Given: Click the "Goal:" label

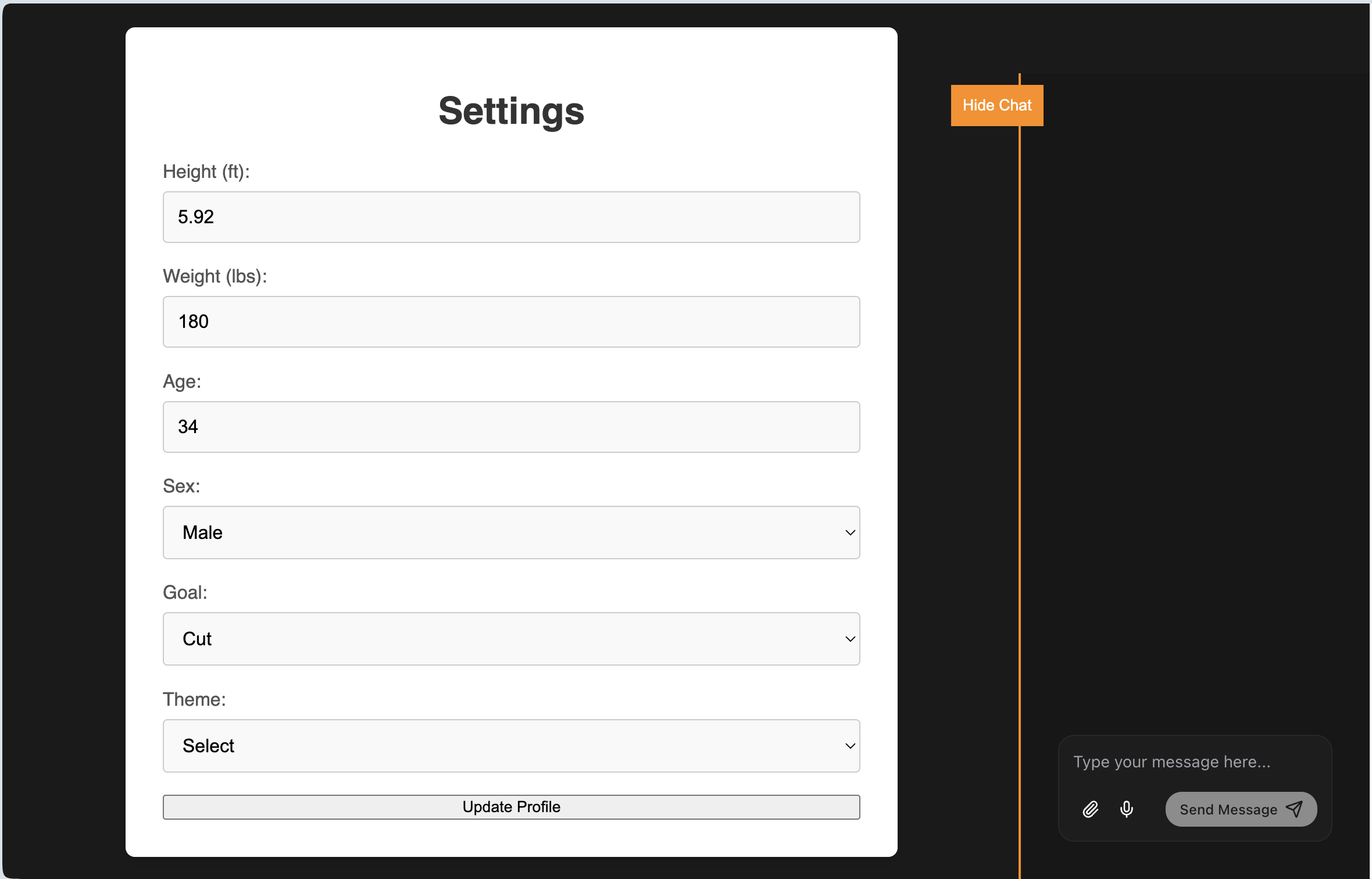Looking at the screenshot, I should tap(185, 592).
